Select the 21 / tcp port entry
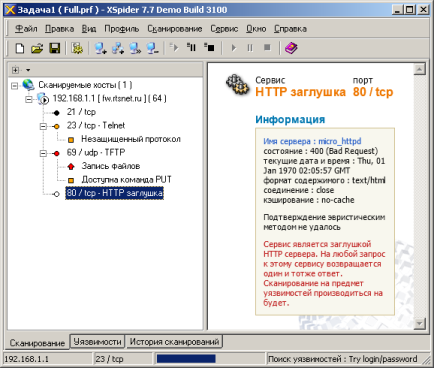Viewport: 434px width, 368px height. click(x=81, y=112)
